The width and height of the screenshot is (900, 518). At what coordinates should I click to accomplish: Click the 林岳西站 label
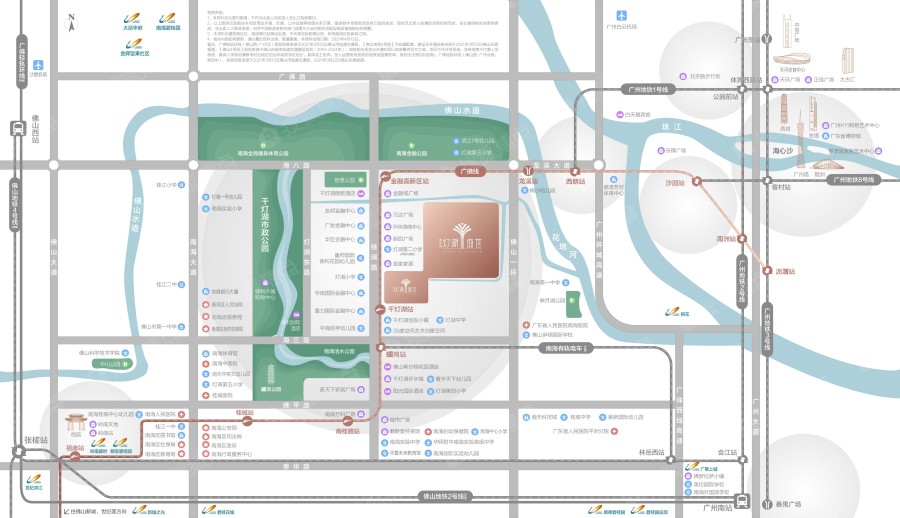tap(651, 453)
